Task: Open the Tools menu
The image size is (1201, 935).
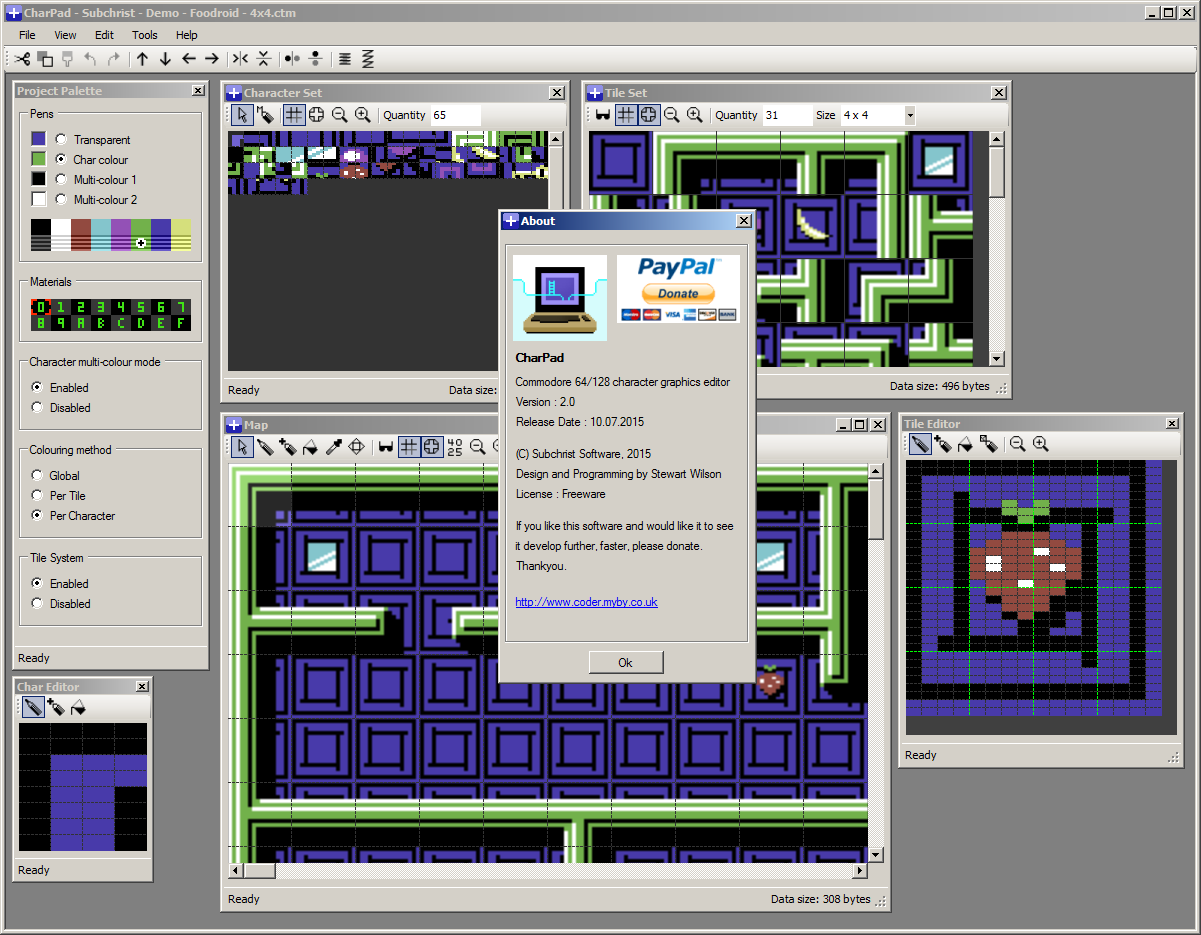Action: click(145, 35)
